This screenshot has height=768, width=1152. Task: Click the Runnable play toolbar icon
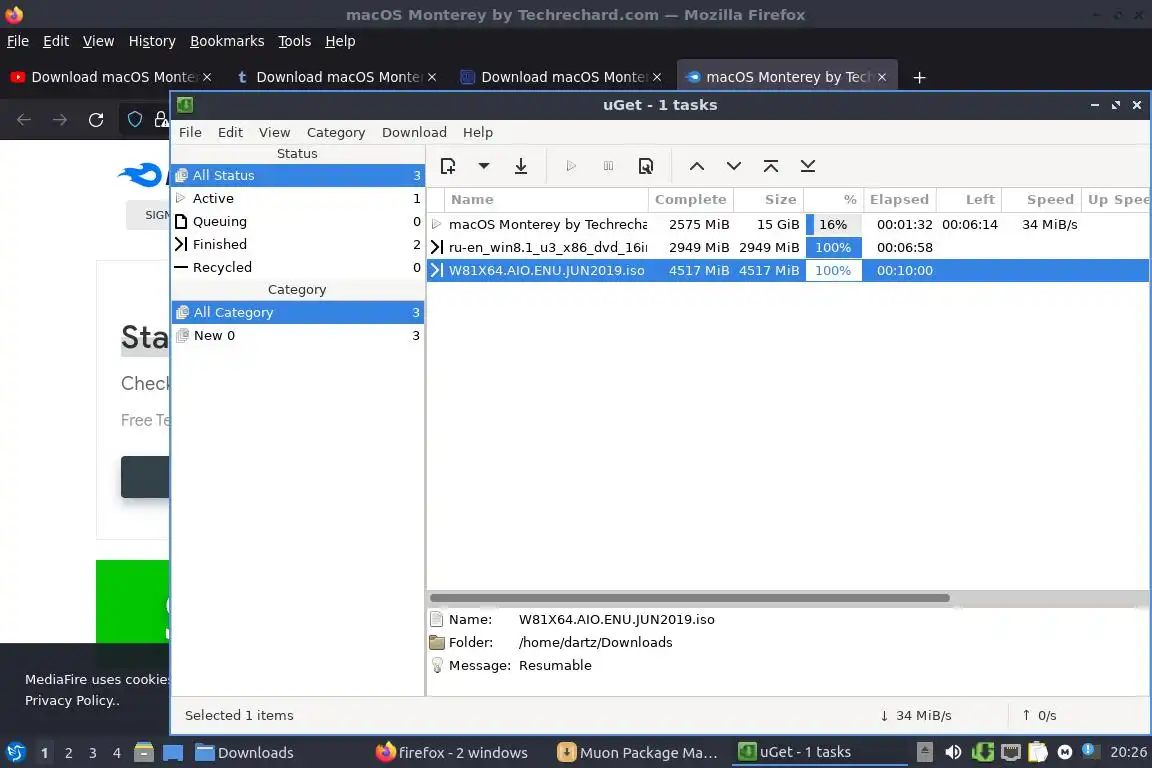(571, 166)
